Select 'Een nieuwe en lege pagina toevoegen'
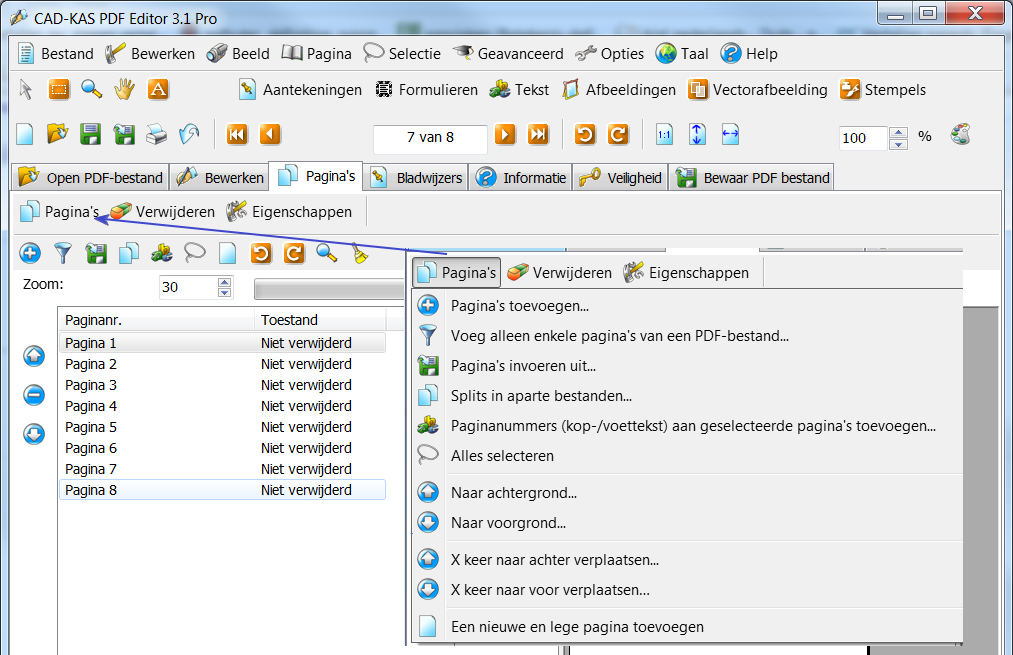 pos(577,627)
